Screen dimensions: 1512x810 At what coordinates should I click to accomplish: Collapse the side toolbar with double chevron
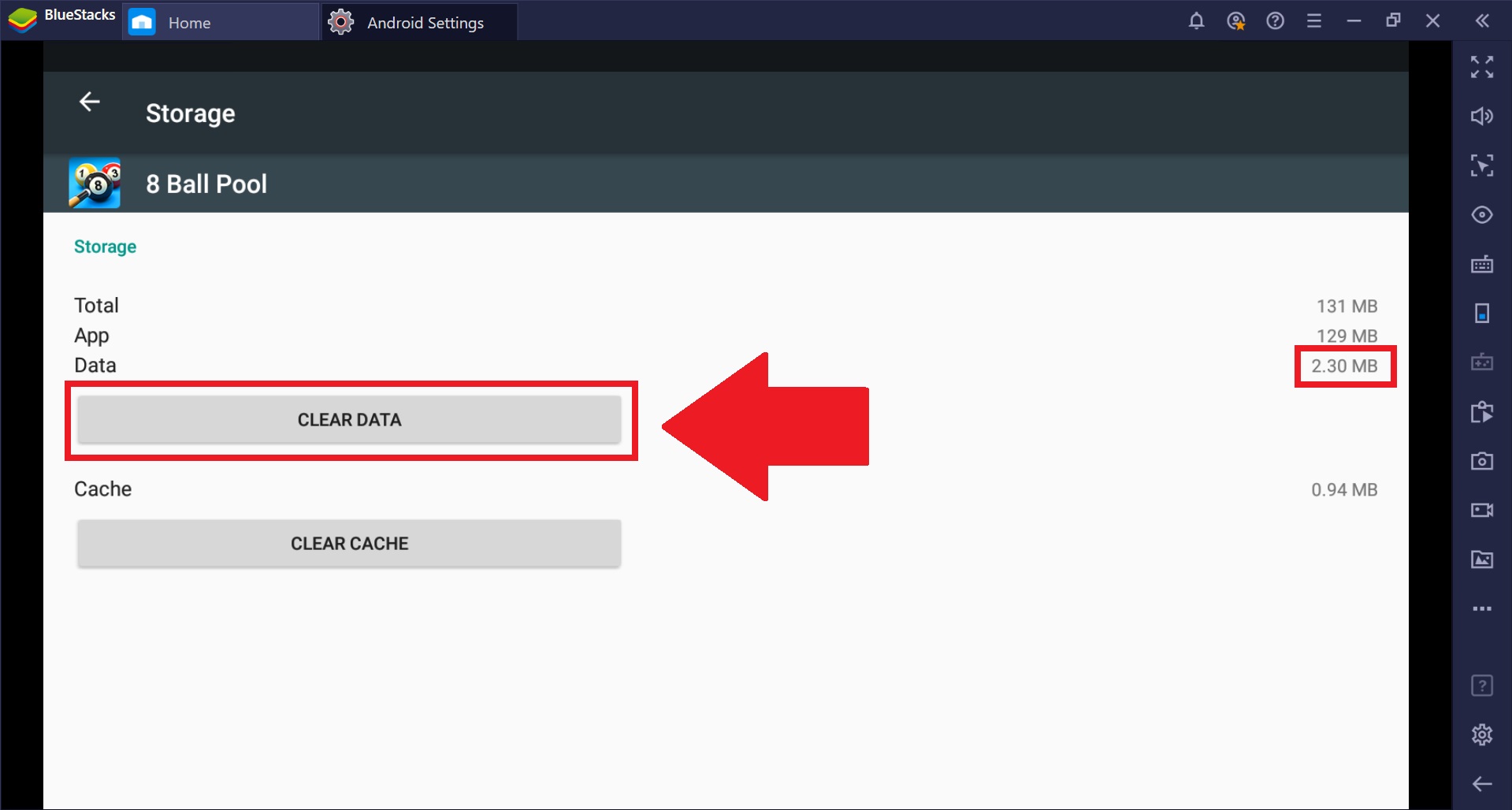1482,21
